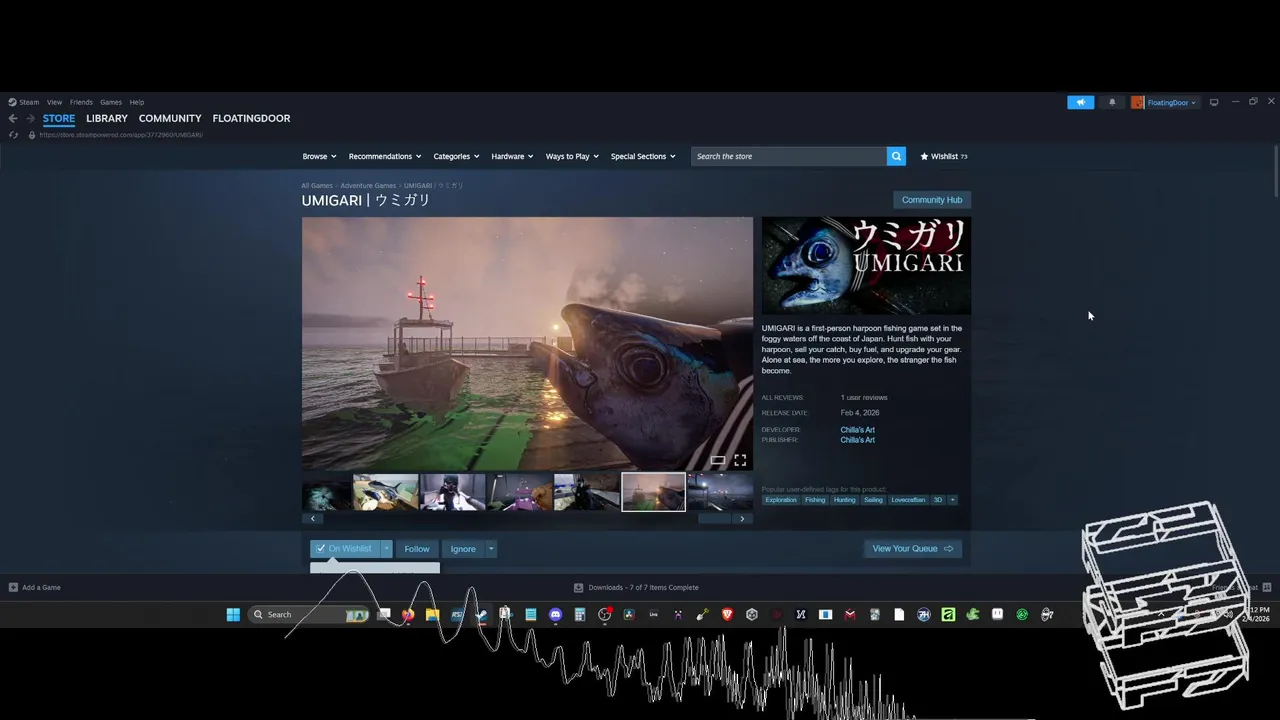Open the View menu

pyautogui.click(x=54, y=102)
